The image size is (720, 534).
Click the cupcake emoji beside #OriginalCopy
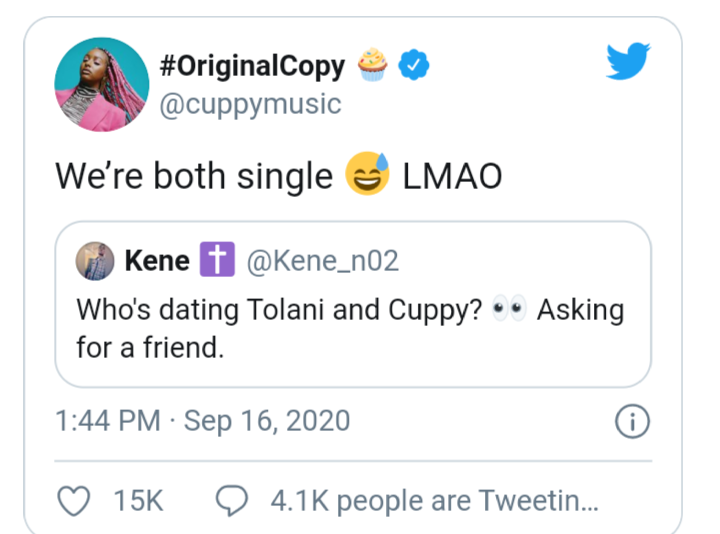click(x=373, y=66)
